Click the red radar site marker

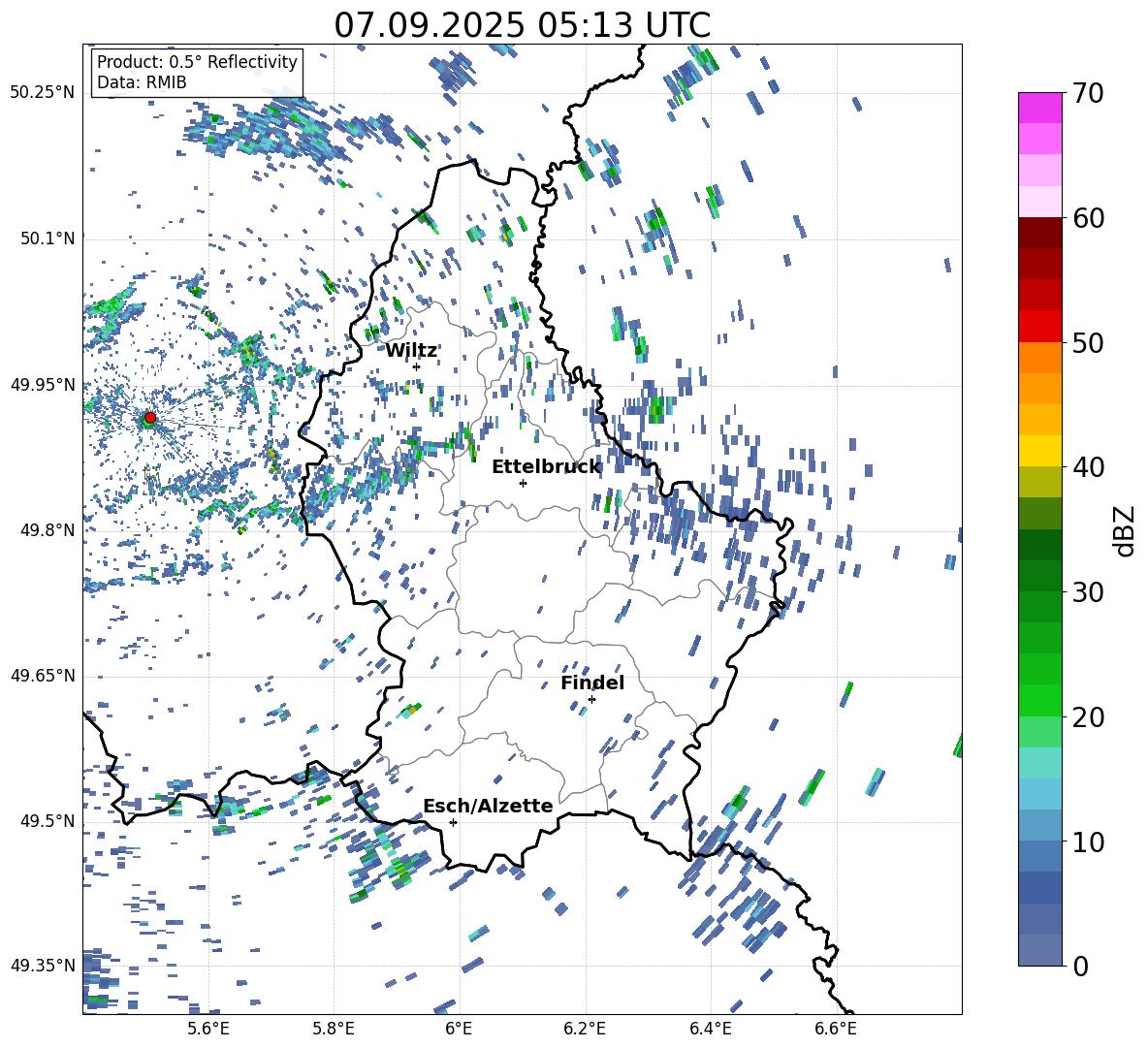click(x=149, y=418)
